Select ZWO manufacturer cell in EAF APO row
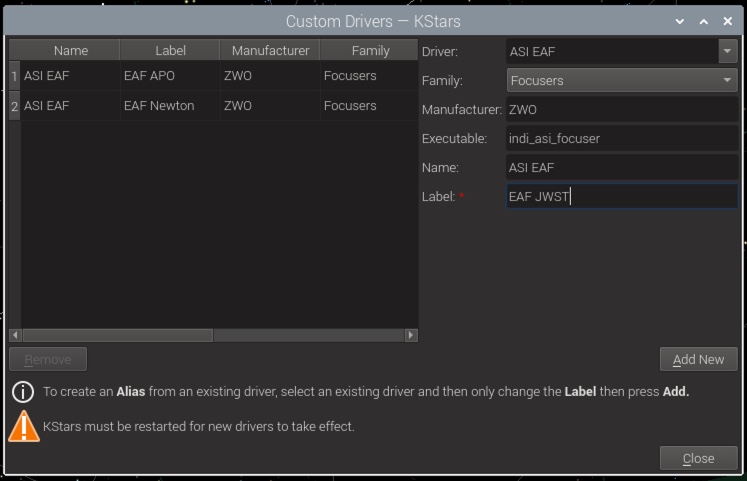The image size is (747, 481). (270, 76)
